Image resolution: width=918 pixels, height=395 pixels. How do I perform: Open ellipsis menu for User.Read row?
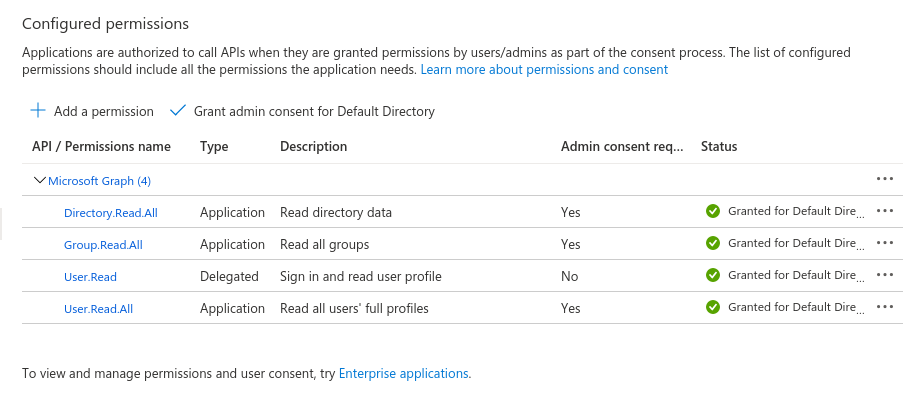pos(885,275)
